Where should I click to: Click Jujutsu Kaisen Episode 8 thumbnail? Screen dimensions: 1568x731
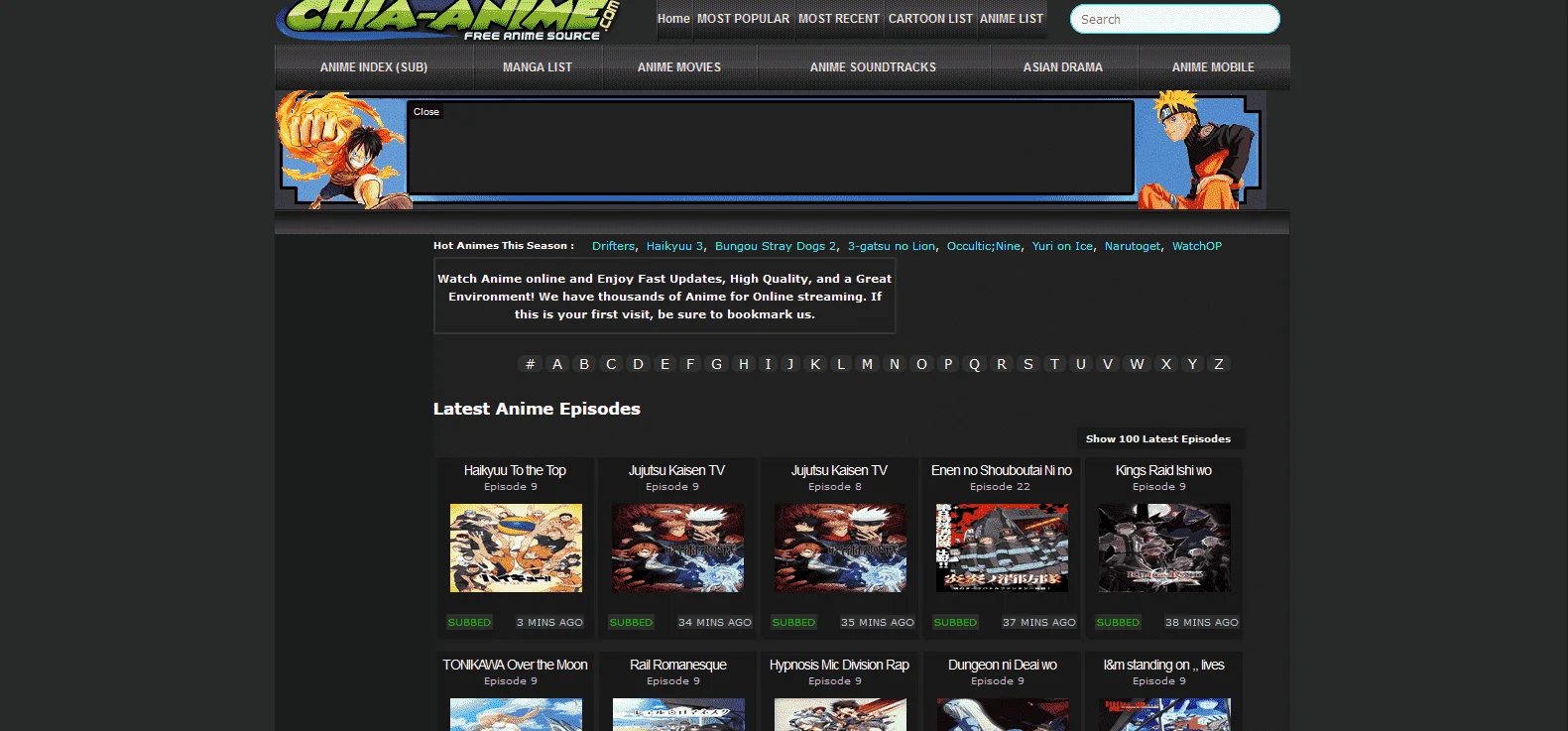[840, 548]
